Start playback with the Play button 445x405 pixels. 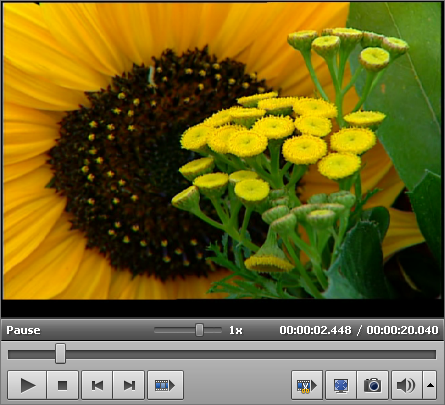pos(27,385)
